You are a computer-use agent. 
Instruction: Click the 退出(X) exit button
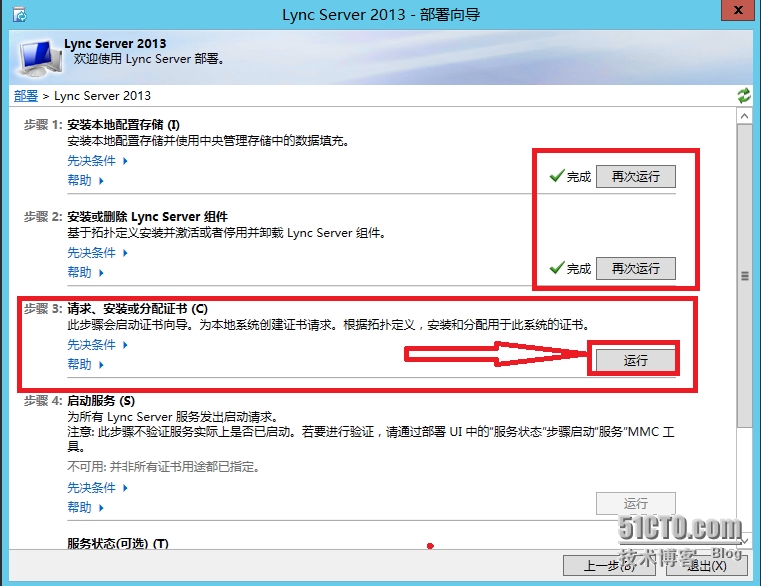pos(707,565)
